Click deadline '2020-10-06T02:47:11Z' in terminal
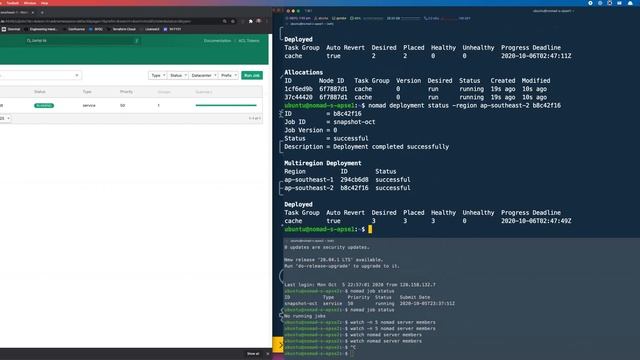 click(536, 56)
